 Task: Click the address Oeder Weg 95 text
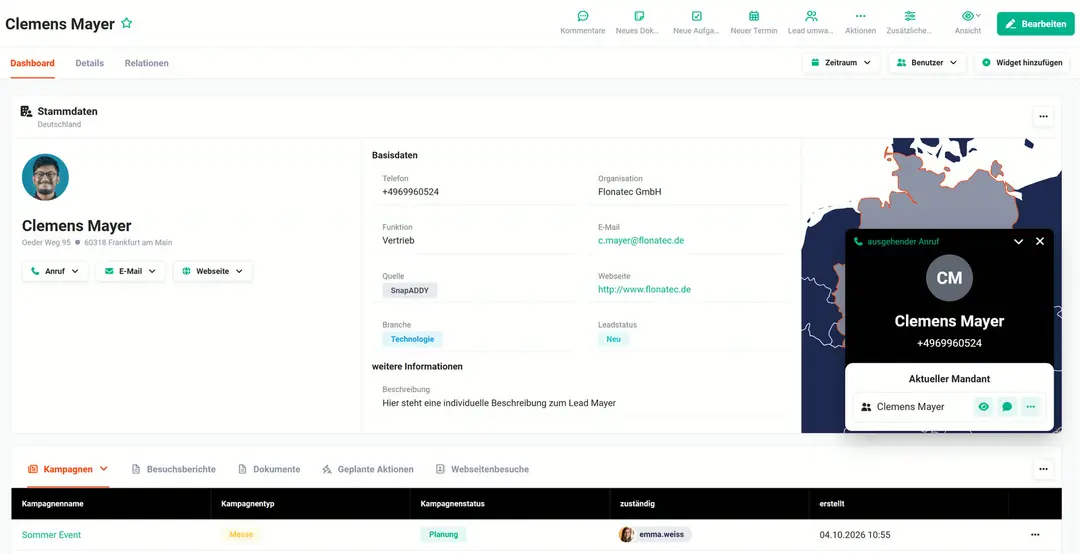(x=46, y=243)
